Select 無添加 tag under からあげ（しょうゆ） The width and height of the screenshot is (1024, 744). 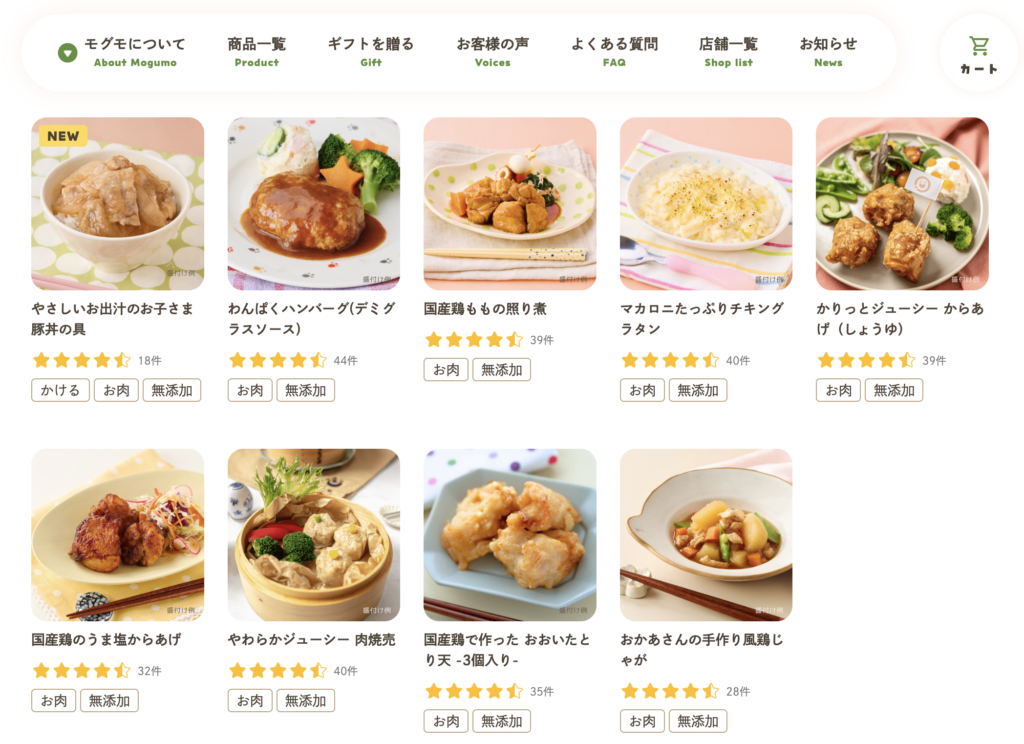pyautogui.click(x=894, y=390)
